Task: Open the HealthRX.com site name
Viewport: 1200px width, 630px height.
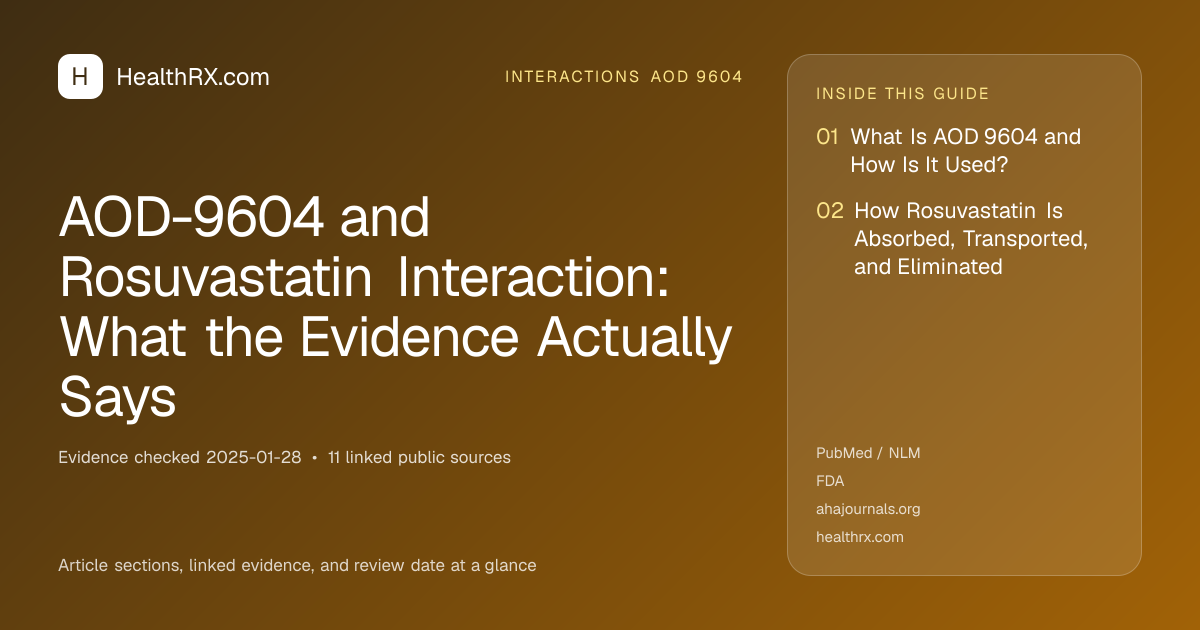Action: coord(193,77)
